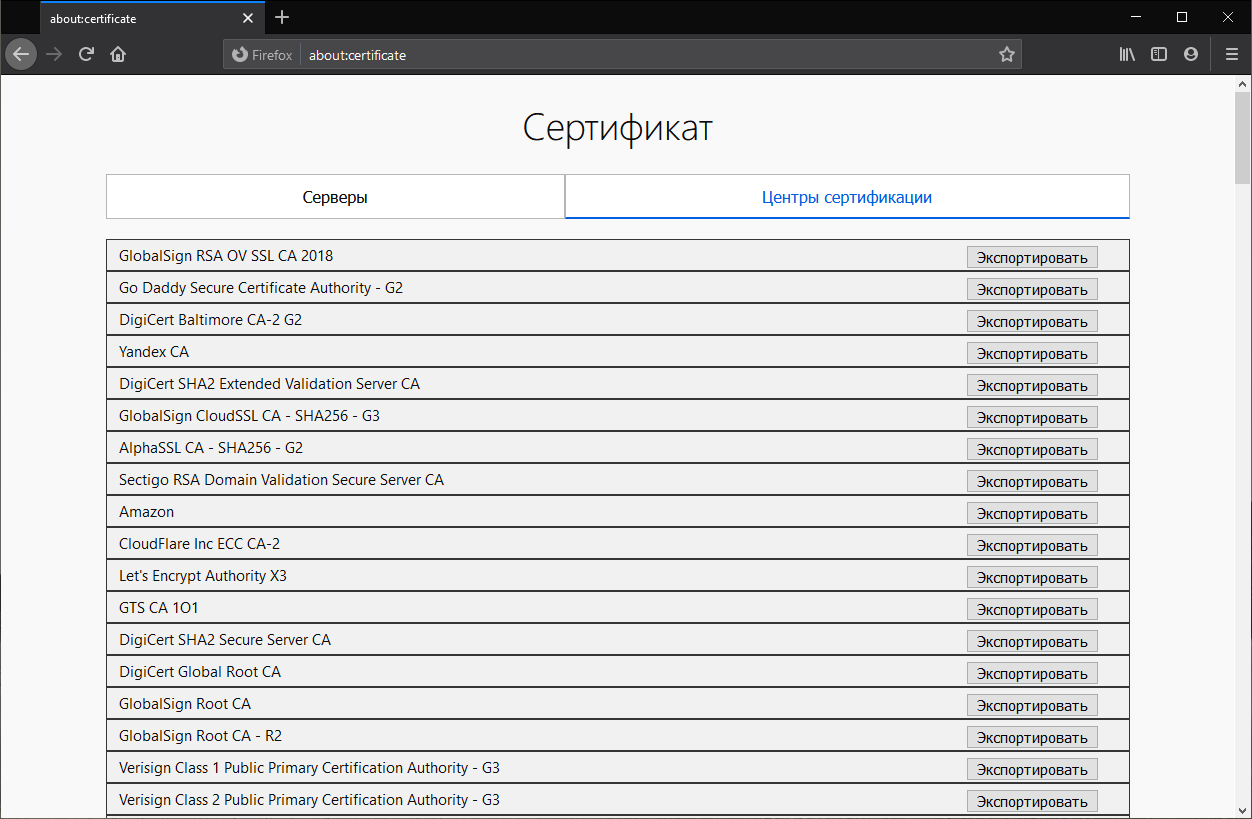
Task: Export AlphaSSL CA - SHA256 - G2
Action: point(1032,449)
